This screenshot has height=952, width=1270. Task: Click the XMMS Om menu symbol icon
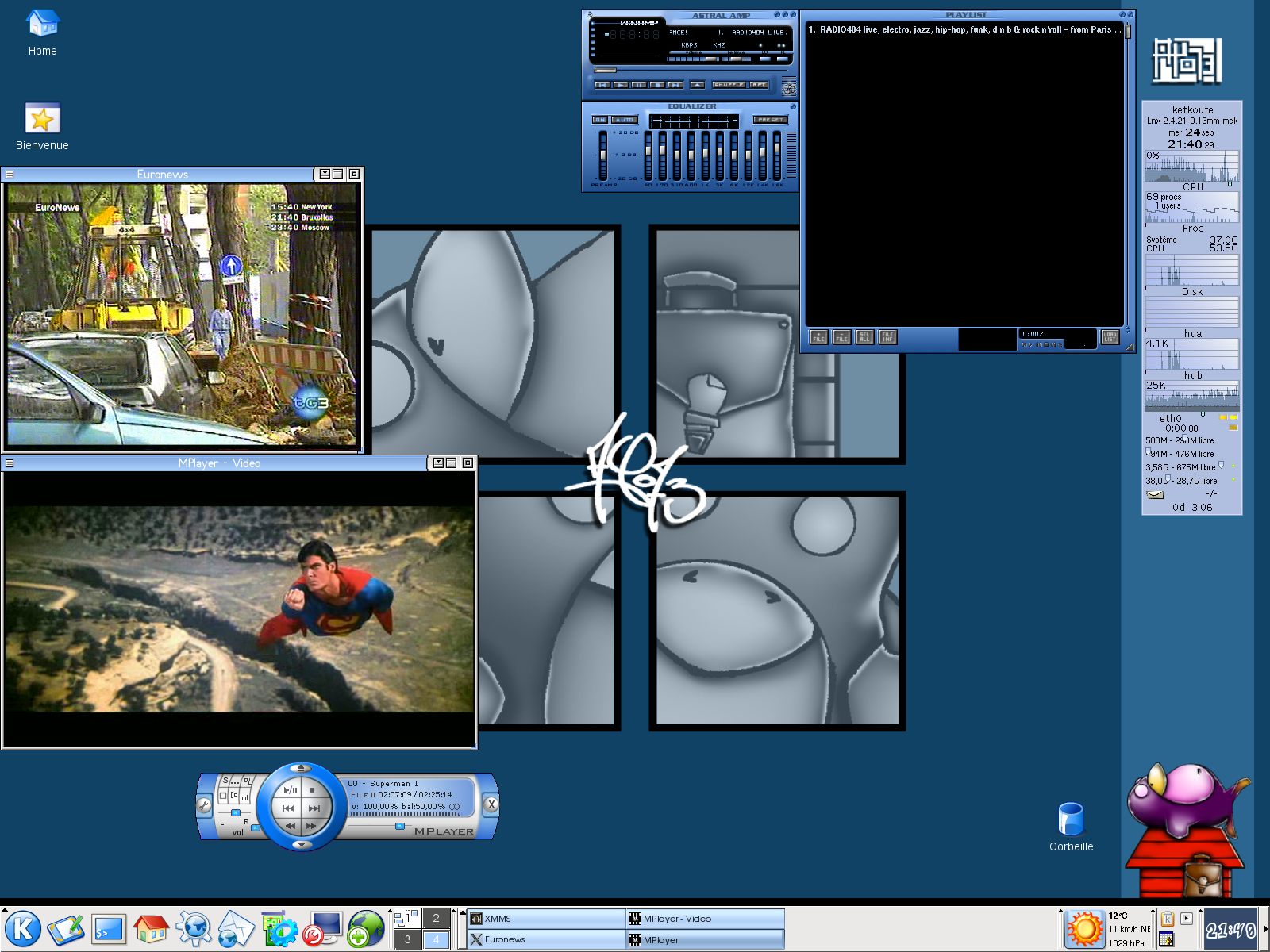tap(789, 87)
